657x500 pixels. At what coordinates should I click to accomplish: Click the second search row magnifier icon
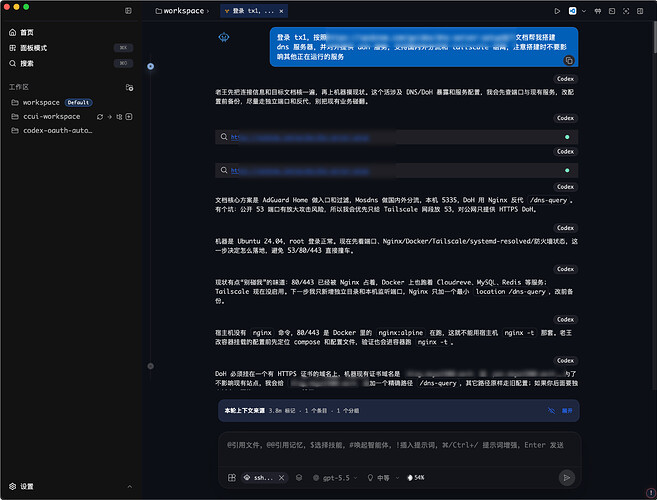(x=224, y=170)
